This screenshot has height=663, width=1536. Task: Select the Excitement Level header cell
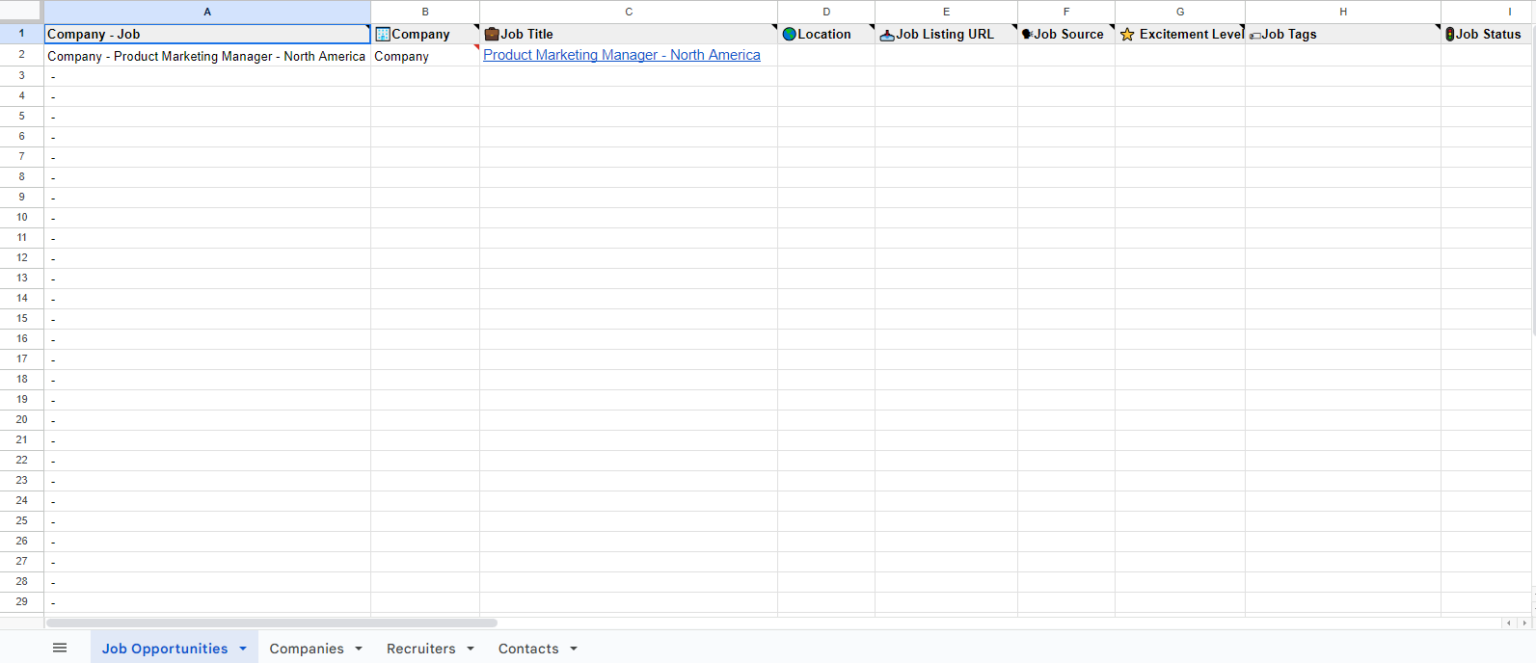click(x=1180, y=34)
